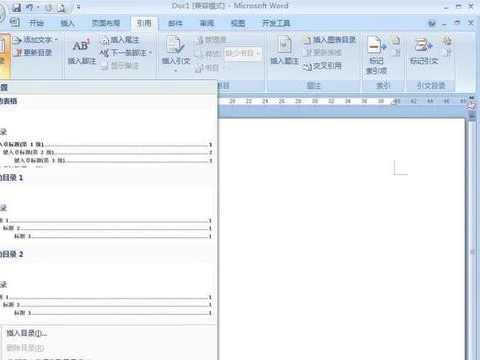Click 管理源 (Manage Sources)
The width and height of the screenshot is (480, 360).
211,40
